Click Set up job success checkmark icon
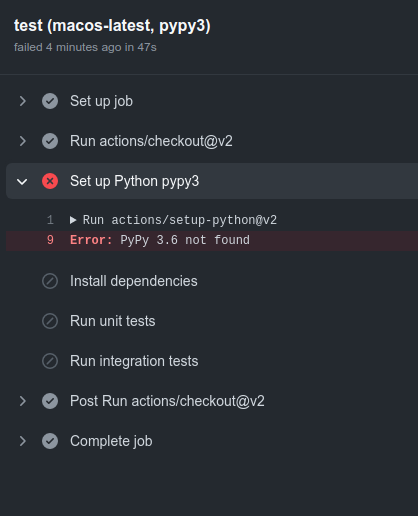This screenshot has height=516, width=418. (x=50, y=101)
